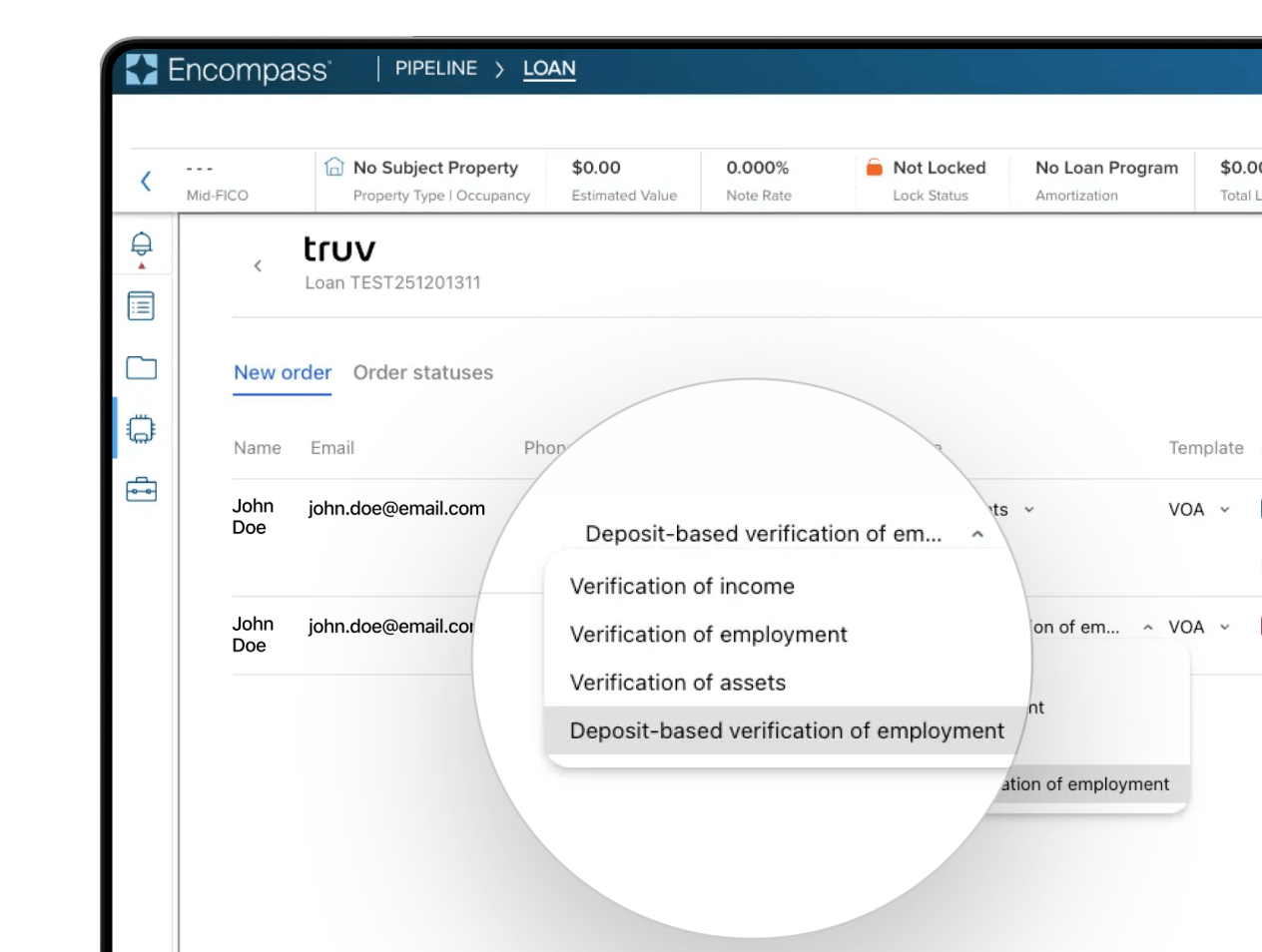
Task: Go back using arrow beside truv logo
Action: pyautogui.click(x=258, y=265)
